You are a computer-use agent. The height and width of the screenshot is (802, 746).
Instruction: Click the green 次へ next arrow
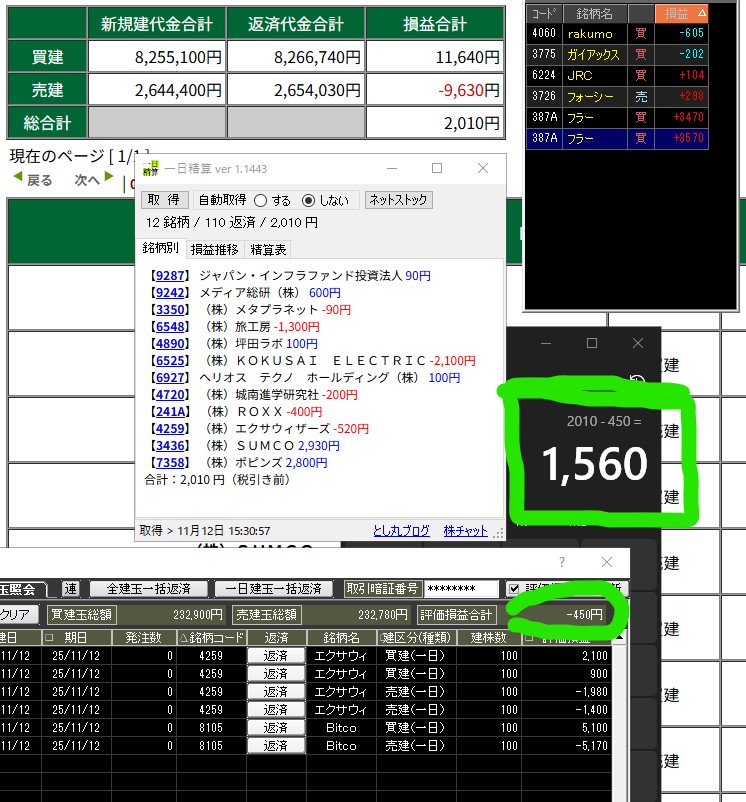pyautogui.click(x=109, y=179)
